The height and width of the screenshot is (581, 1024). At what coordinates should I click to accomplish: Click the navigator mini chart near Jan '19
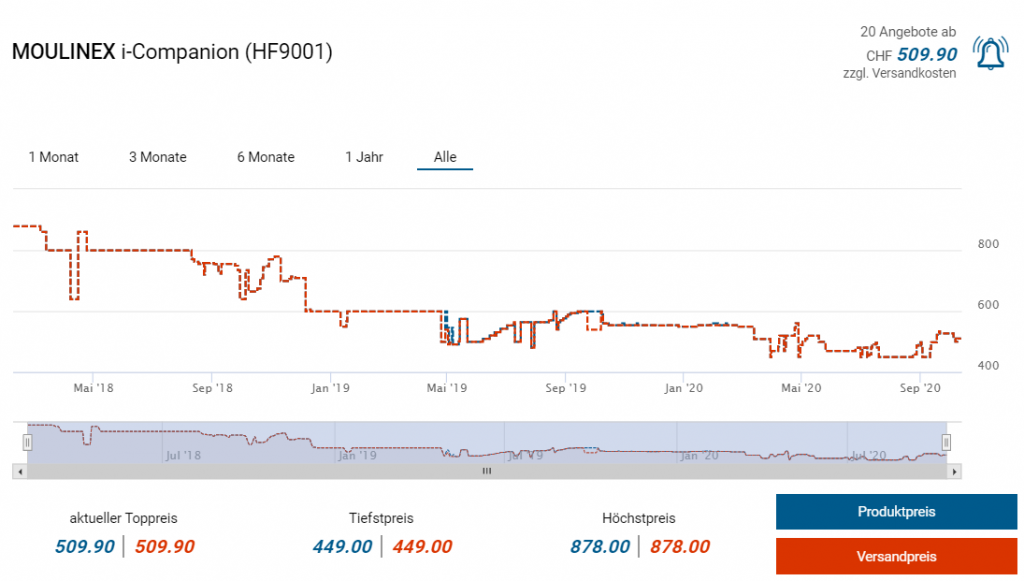coord(356,447)
